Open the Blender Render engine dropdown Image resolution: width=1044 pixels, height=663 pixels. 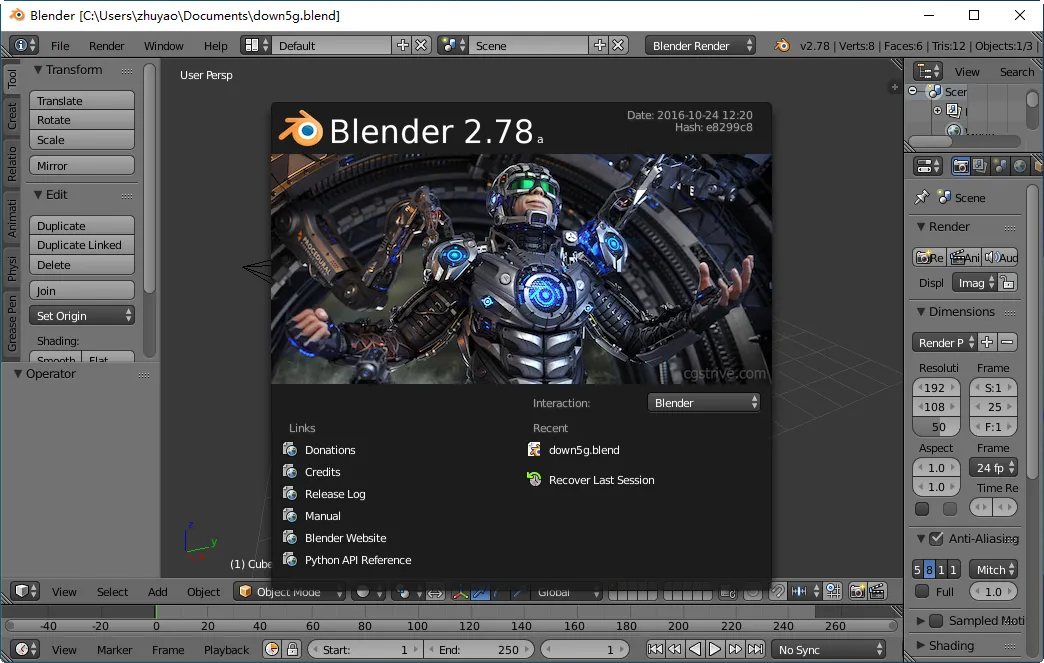tap(700, 45)
